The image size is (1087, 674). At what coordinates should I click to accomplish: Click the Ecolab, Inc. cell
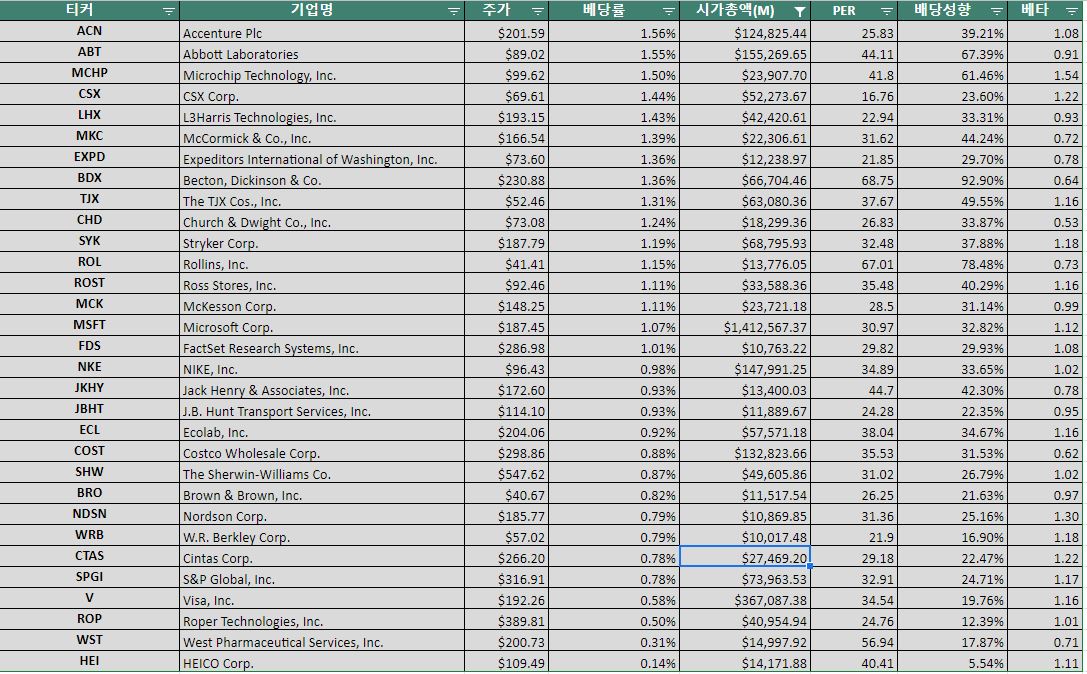[x=322, y=431]
